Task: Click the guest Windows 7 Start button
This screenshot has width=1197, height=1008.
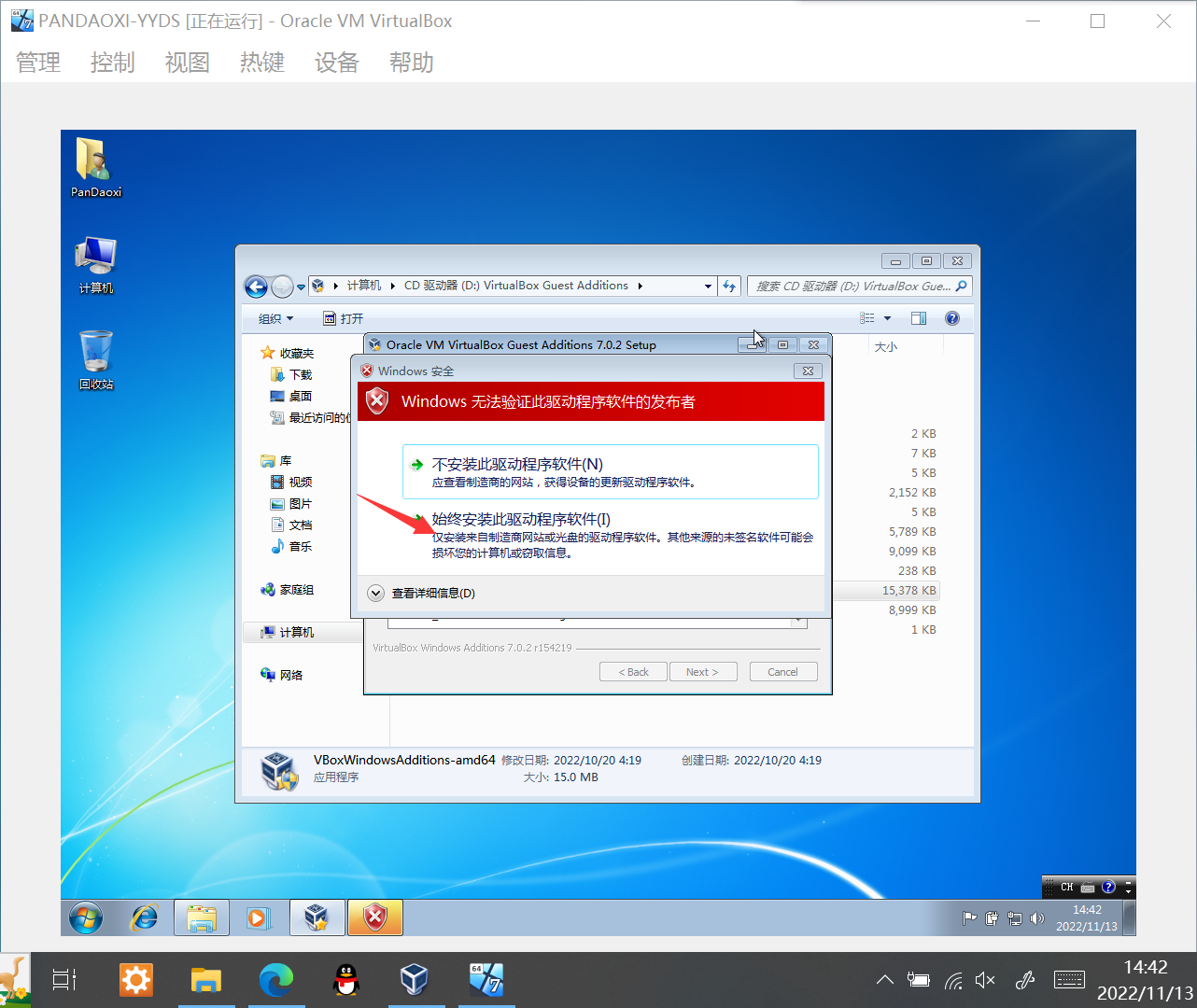Action: point(86,918)
